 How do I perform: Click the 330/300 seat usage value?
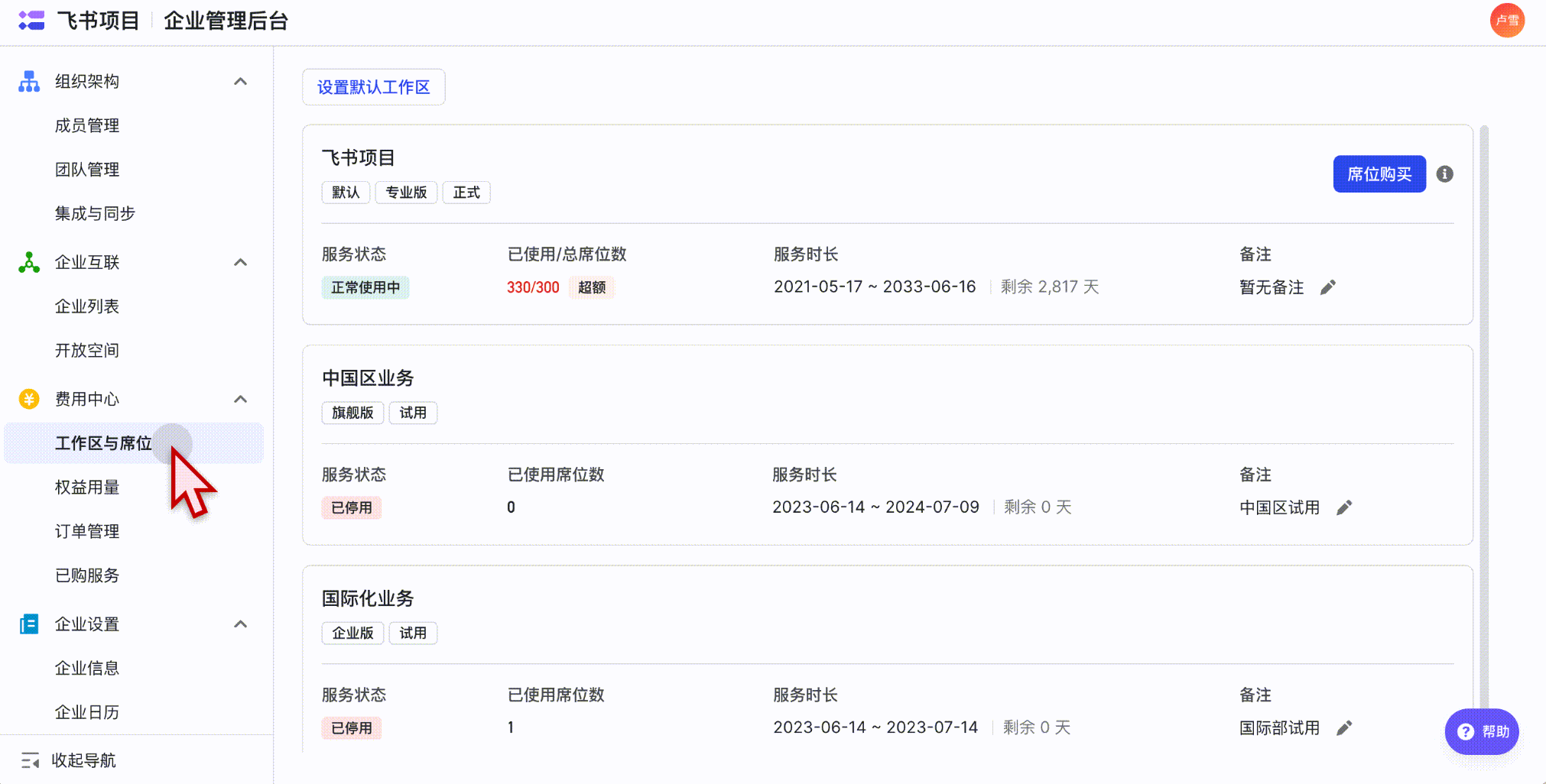click(x=533, y=287)
